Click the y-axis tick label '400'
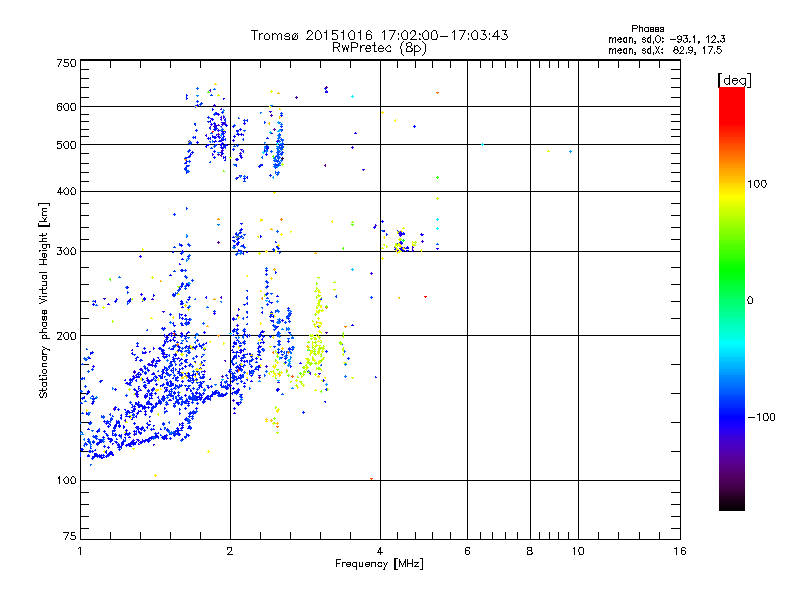The width and height of the screenshot is (800, 600). pos(66,191)
